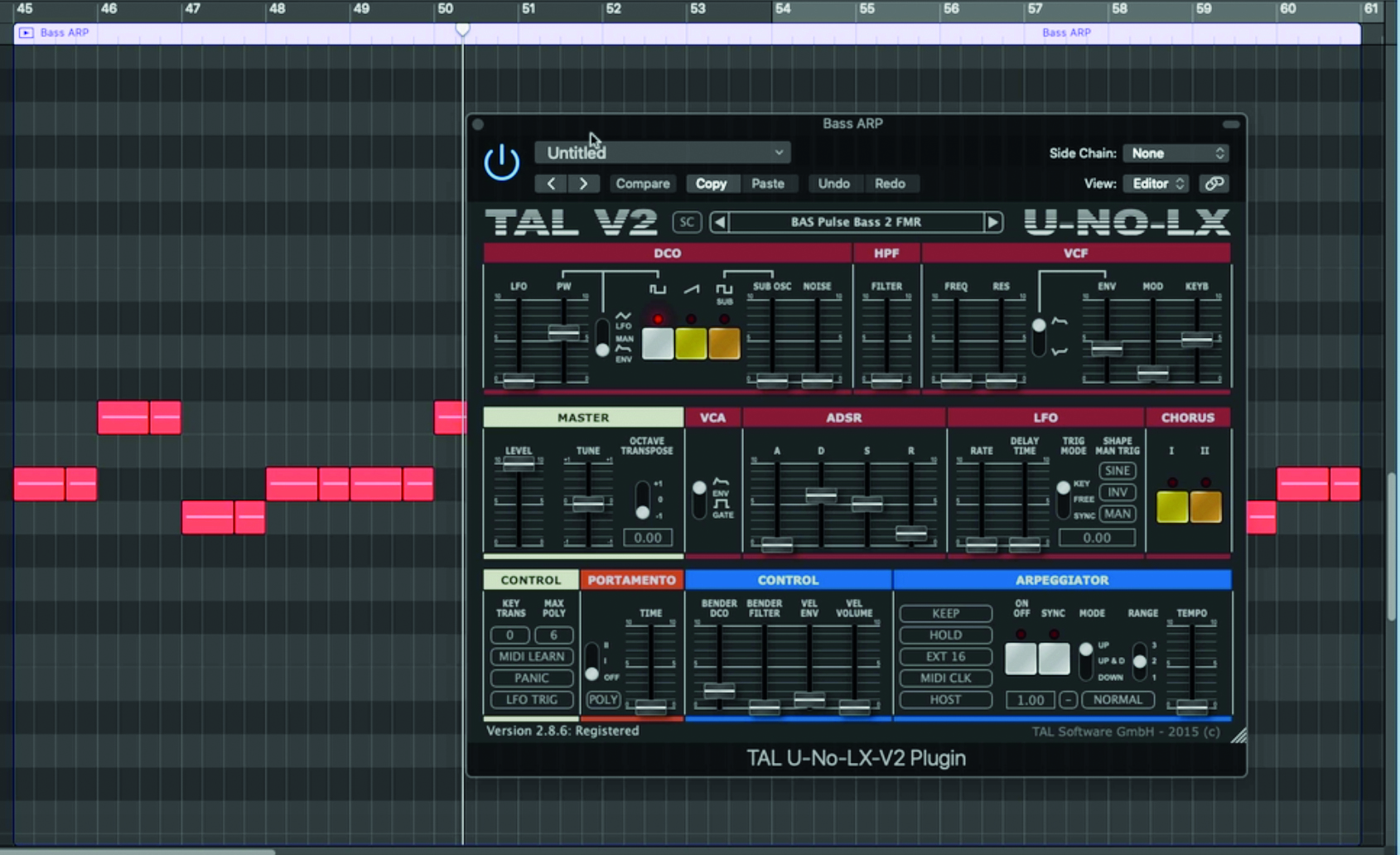1400x855 pixels.
Task: Click the pill button at plugin window top right
Action: click(x=1231, y=124)
